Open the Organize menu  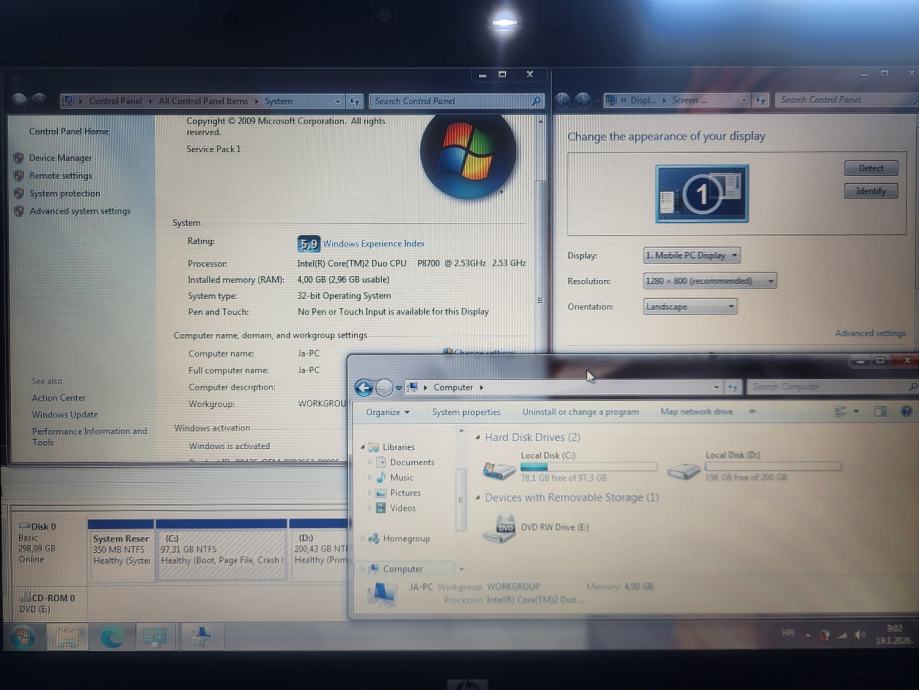(387, 412)
